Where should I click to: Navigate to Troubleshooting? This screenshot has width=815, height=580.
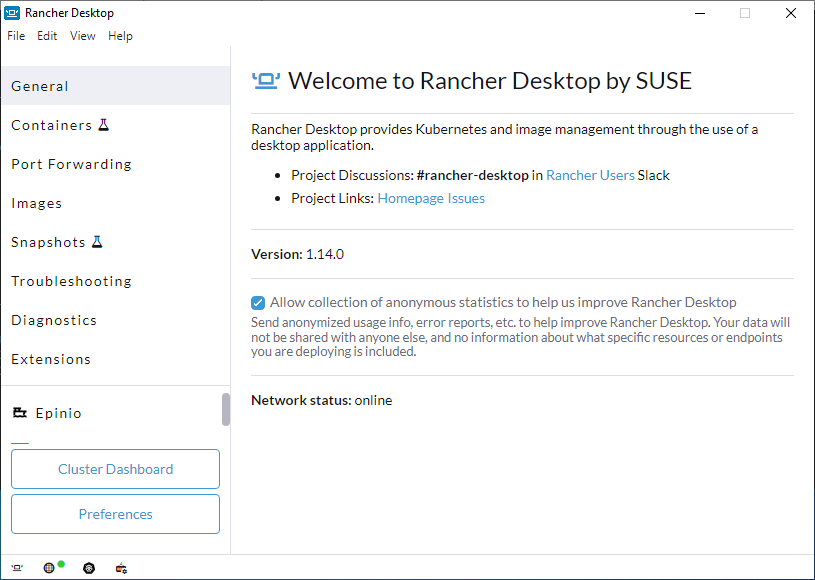[x=115, y=281]
